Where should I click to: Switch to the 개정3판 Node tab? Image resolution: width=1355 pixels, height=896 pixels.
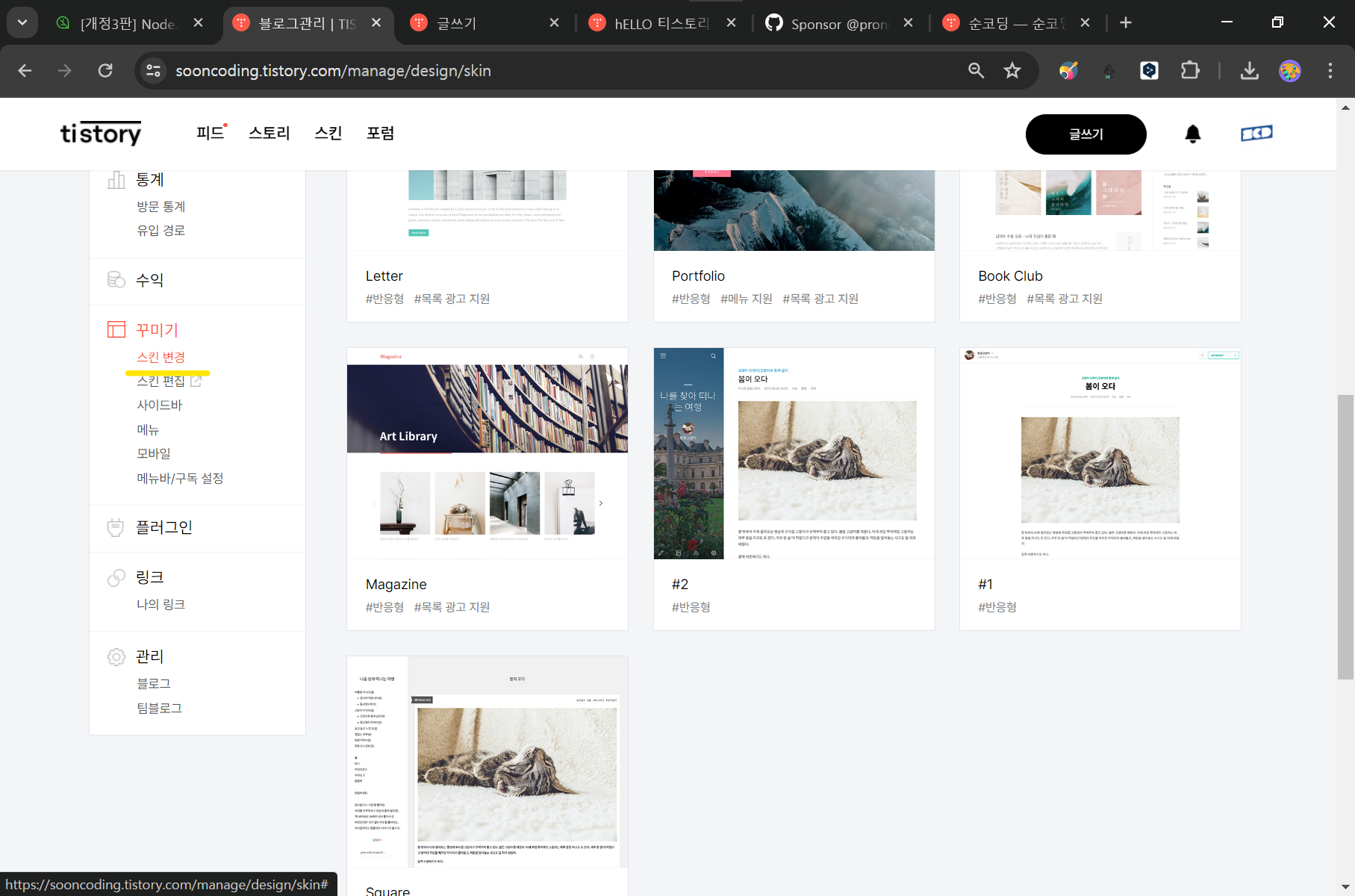131,23
